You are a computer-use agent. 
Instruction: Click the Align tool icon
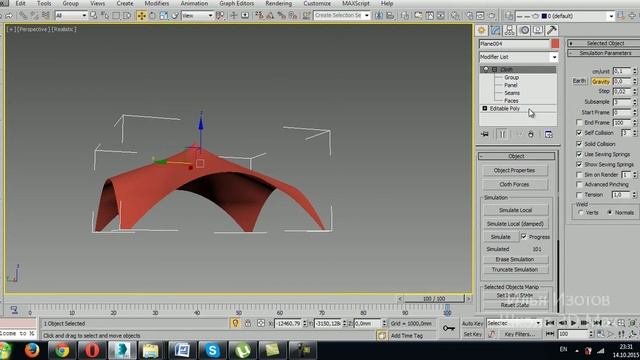pyautogui.click(x=390, y=16)
